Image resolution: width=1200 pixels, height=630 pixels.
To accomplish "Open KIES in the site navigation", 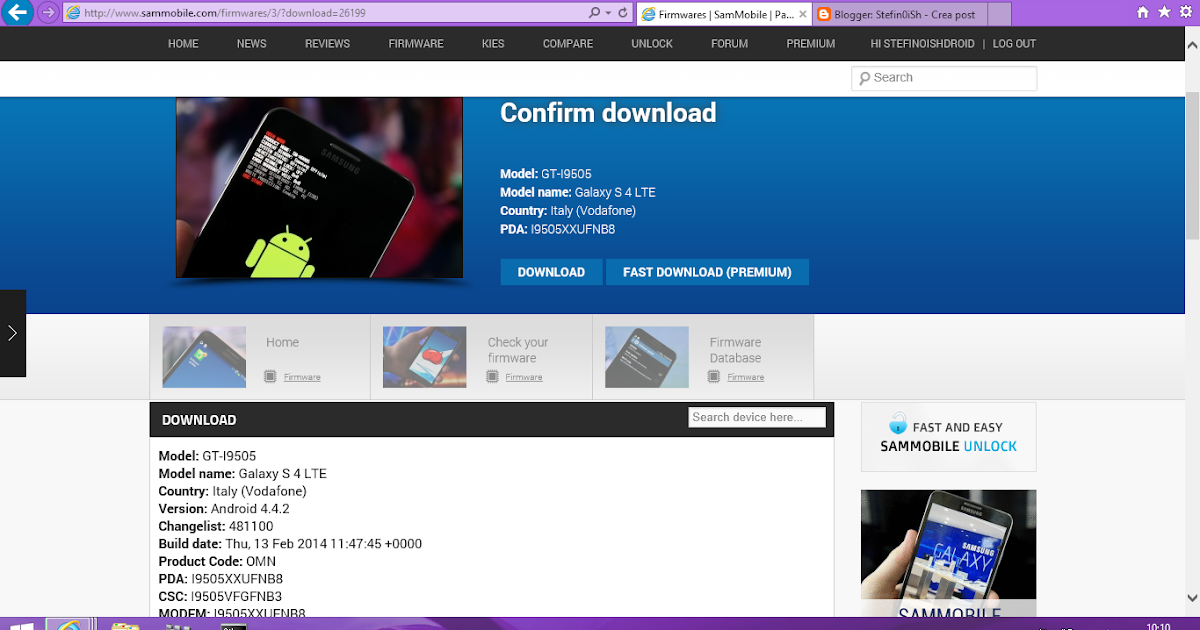I will (493, 44).
